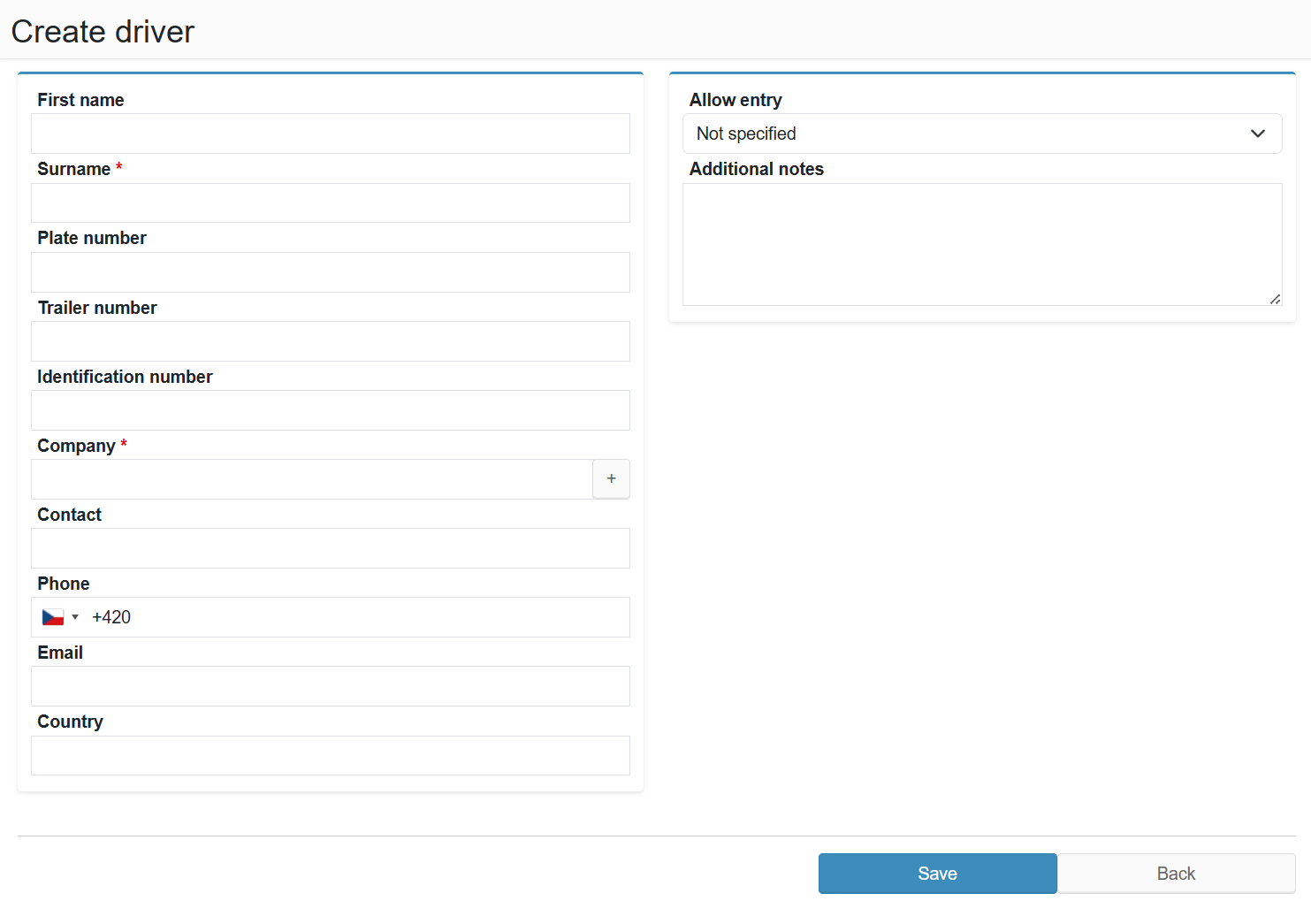This screenshot has height=924, width=1311.
Task: Focus the Email input field
Action: [330, 686]
